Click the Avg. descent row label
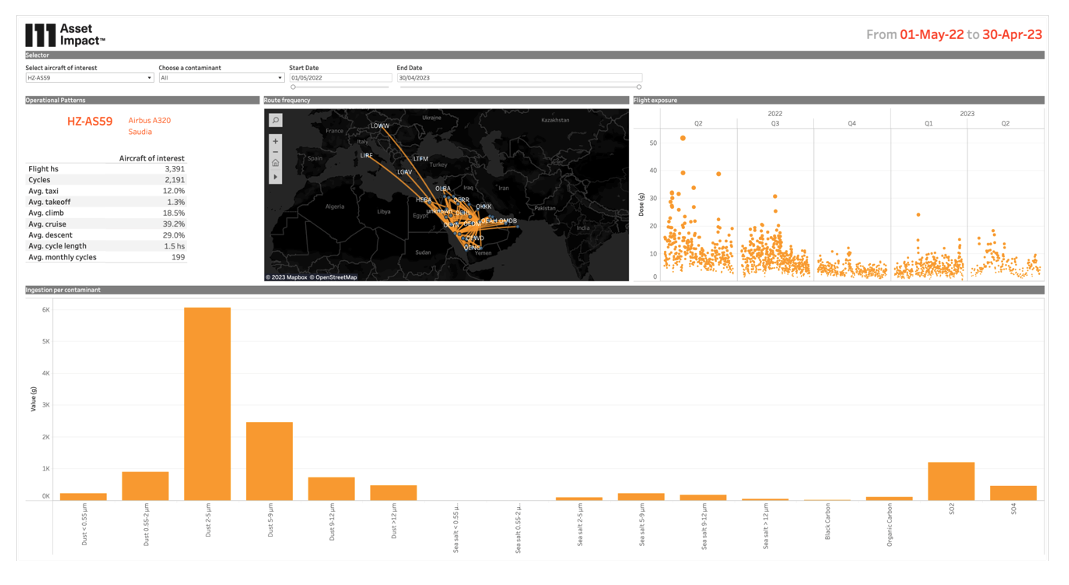The width and height of the screenshot is (1069, 585). (50, 235)
